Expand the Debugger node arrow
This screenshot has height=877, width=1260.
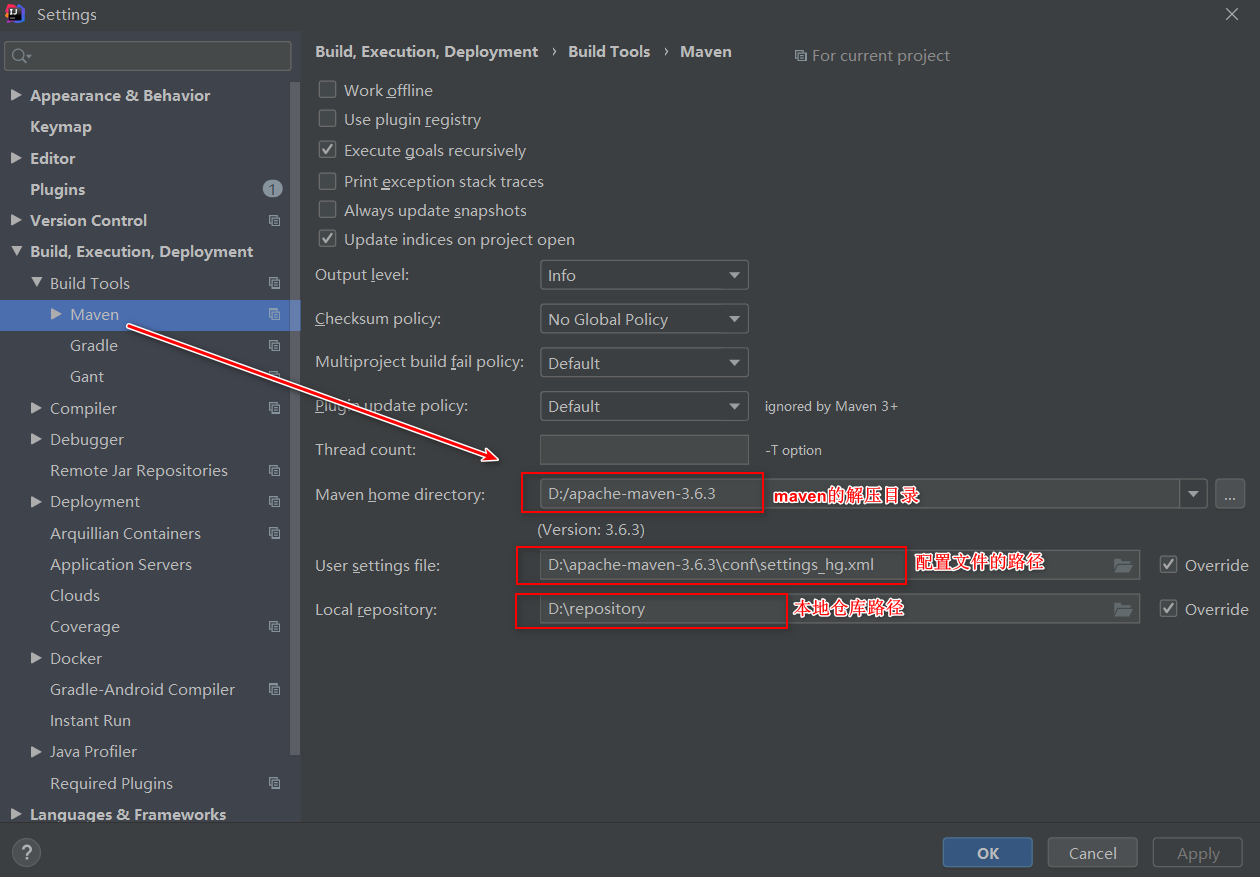36,439
